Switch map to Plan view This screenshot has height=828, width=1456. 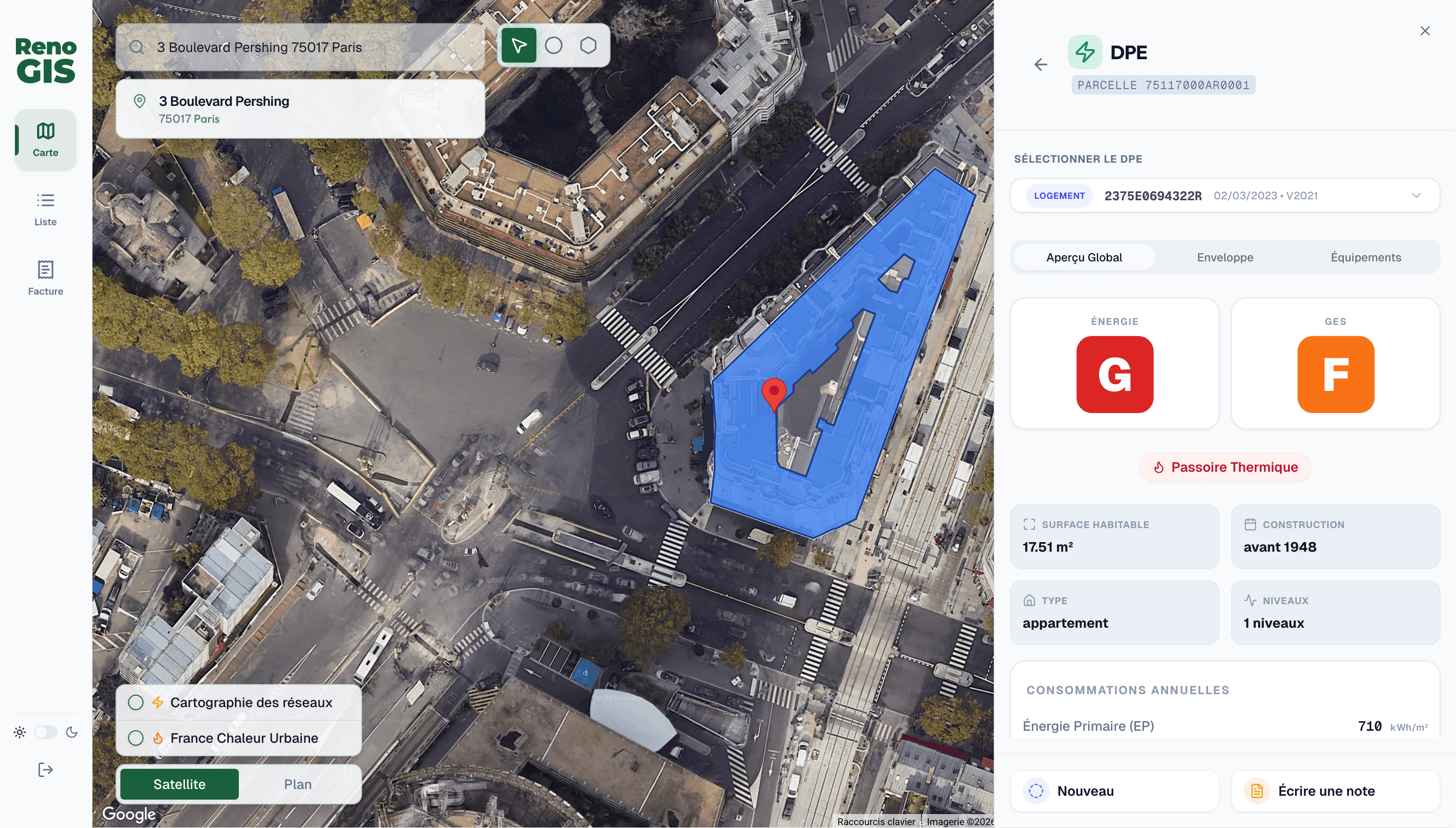tap(298, 784)
